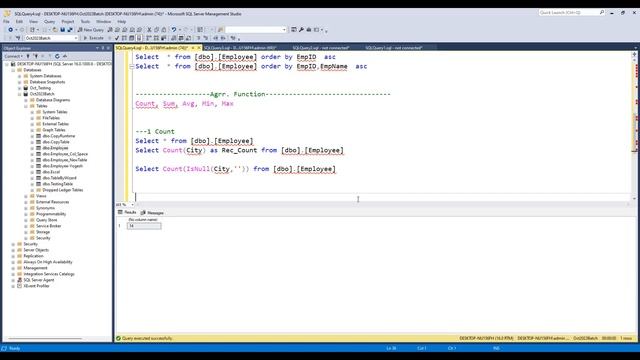Open the Toolbox icon in the toolbar
640x360 pixels.
pos(309,30)
